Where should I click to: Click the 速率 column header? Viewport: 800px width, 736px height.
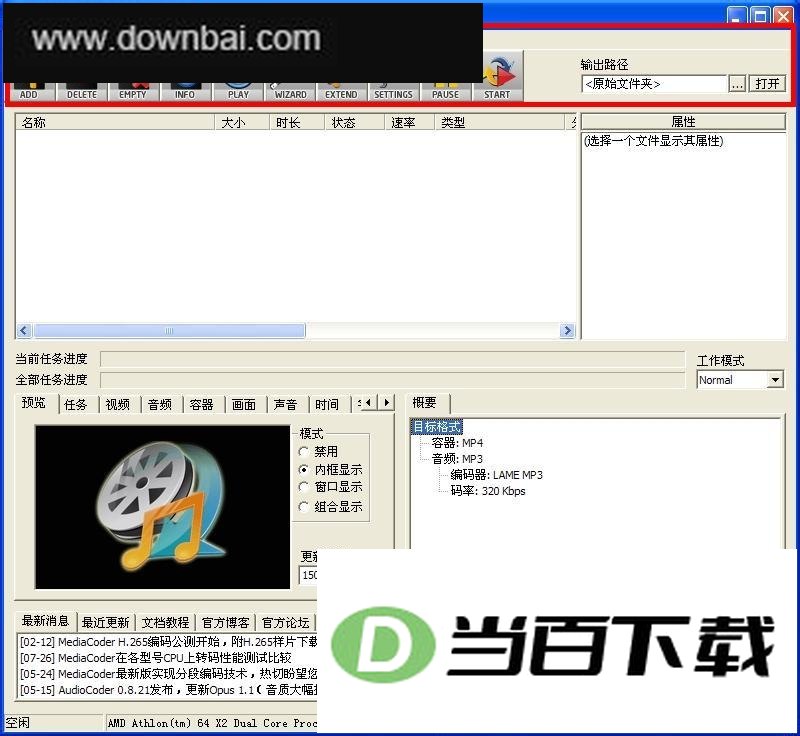(409, 122)
